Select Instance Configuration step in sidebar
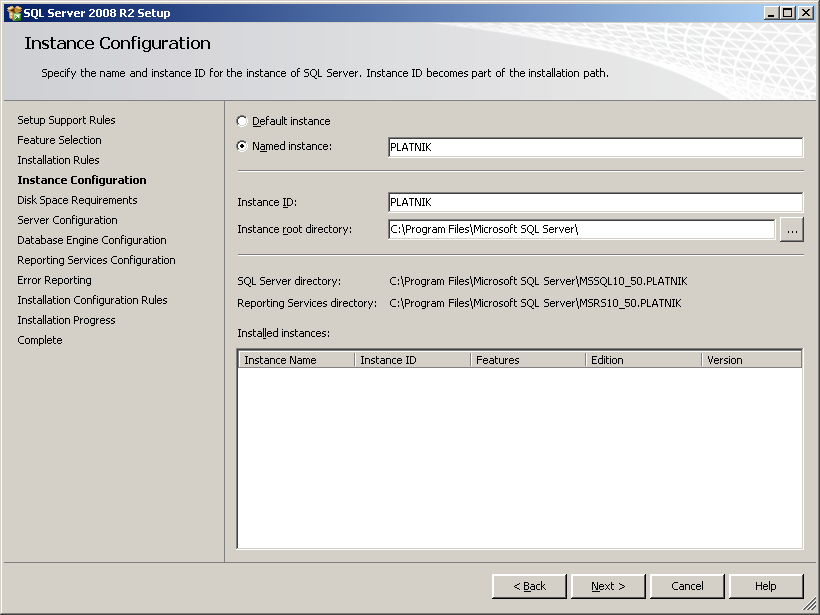820x615 pixels. 82,180
